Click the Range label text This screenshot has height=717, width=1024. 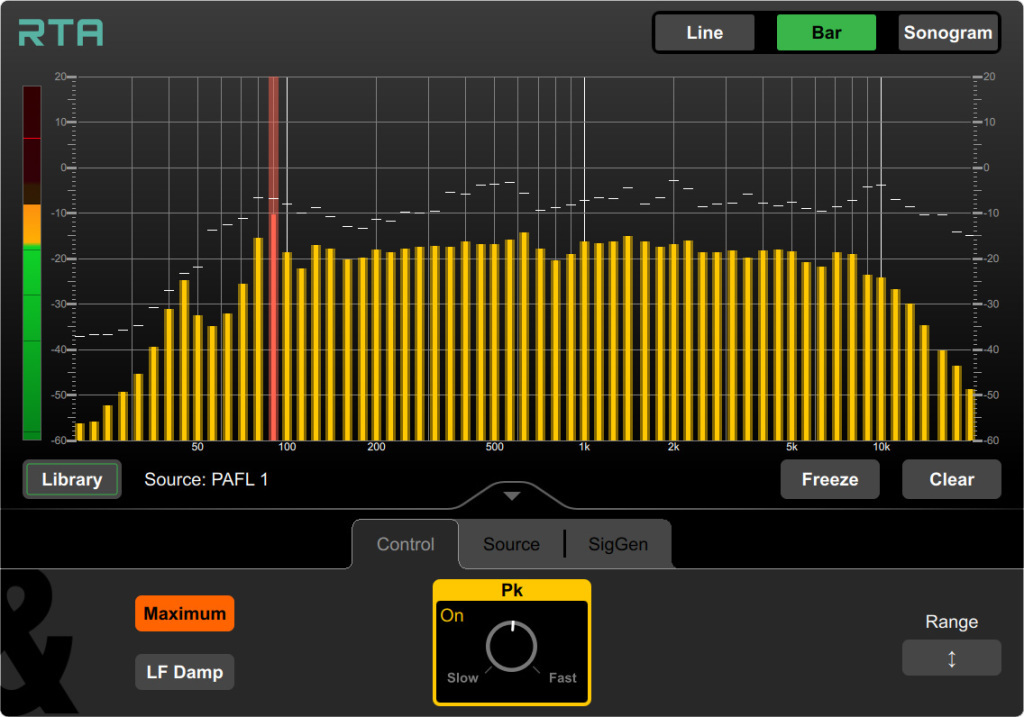coord(952,622)
